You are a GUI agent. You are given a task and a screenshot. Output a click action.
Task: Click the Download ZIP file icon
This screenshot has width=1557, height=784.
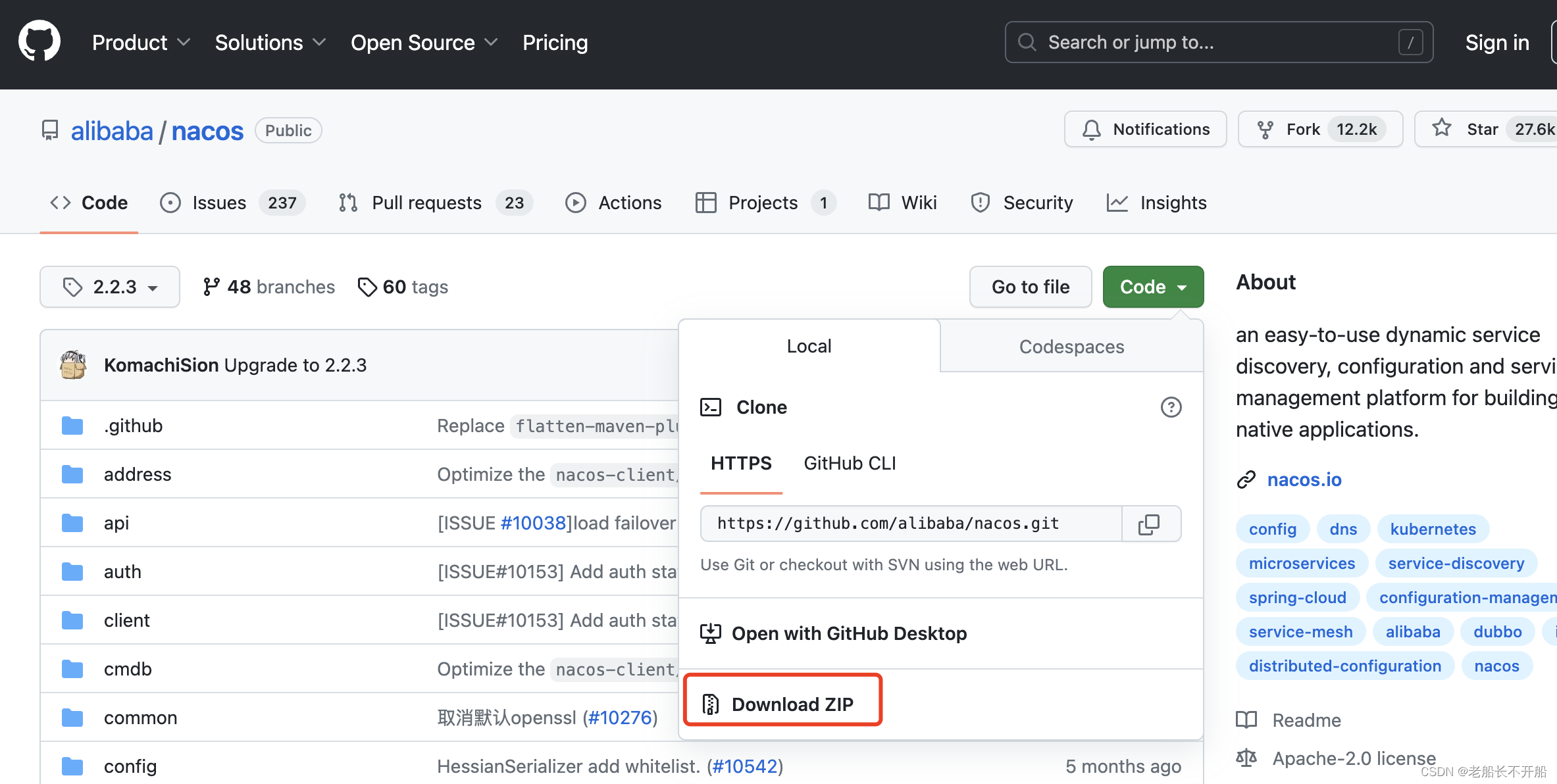711,704
